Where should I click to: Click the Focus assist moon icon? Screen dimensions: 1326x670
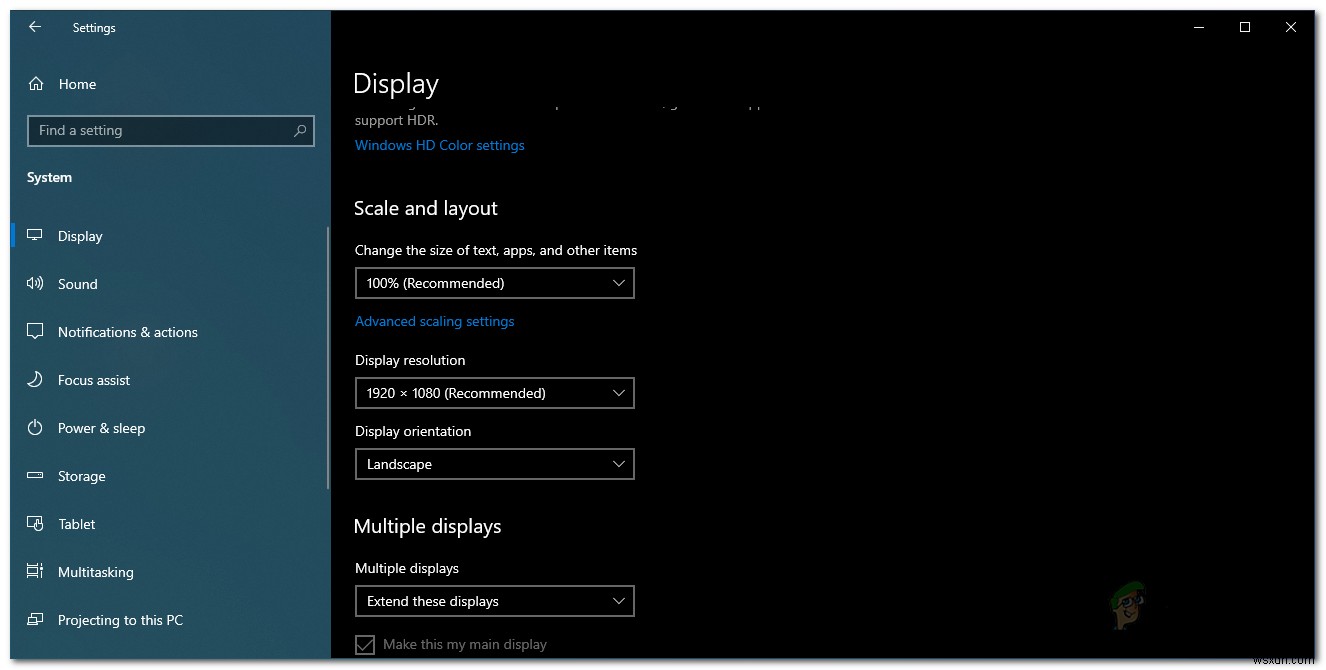point(35,380)
